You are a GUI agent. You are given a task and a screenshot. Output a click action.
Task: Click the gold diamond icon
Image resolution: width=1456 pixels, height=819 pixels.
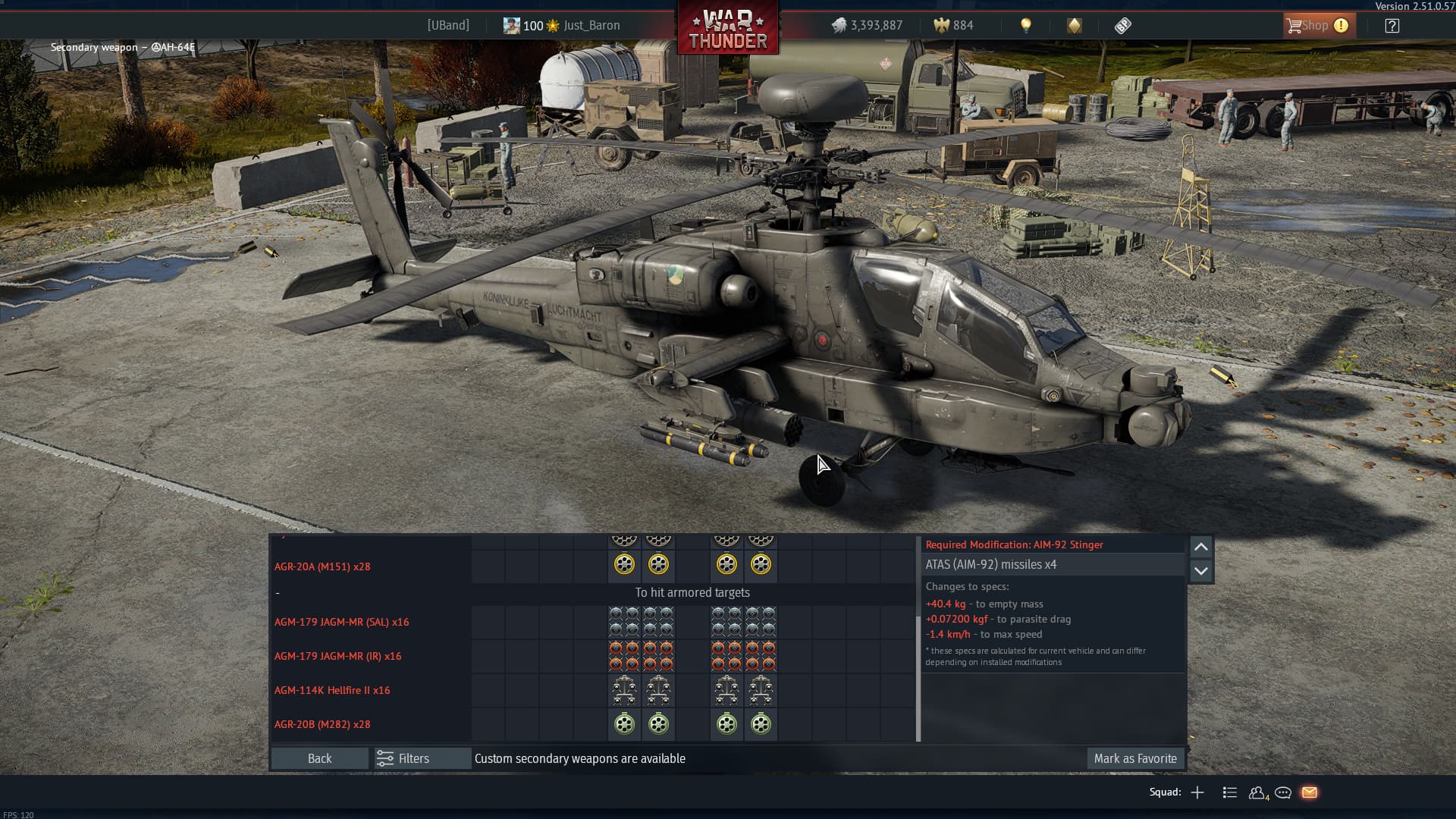point(1075,26)
